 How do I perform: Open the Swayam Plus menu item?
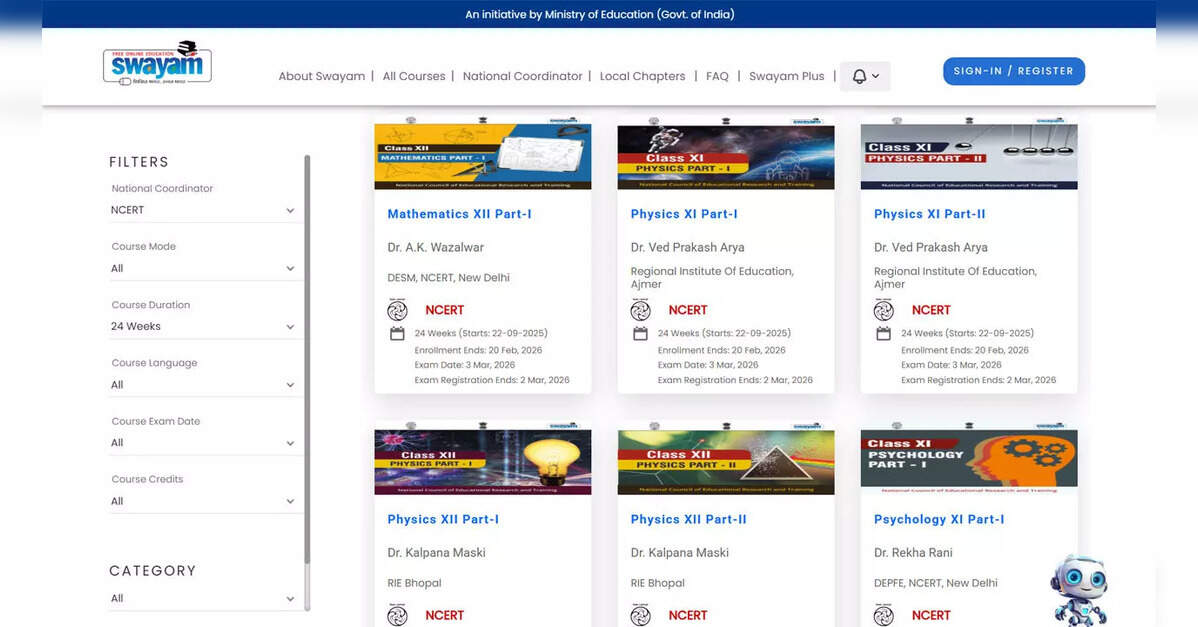(786, 76)
